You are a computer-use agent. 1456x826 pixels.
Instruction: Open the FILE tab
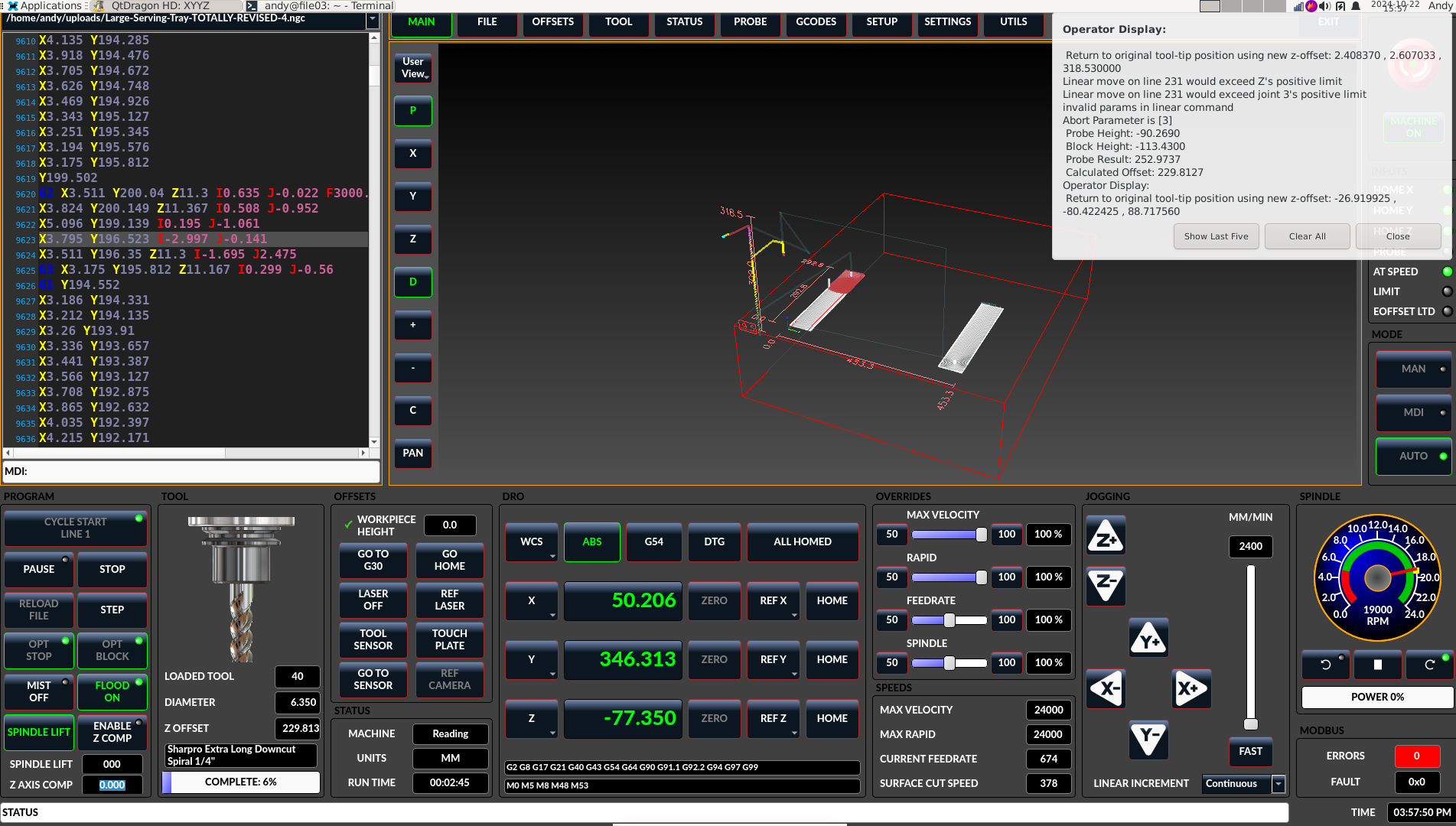pyautogui.click(x=487, y=22)
